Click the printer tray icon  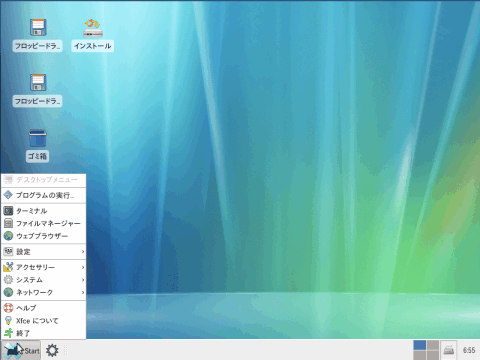click(x=449, y=350)
